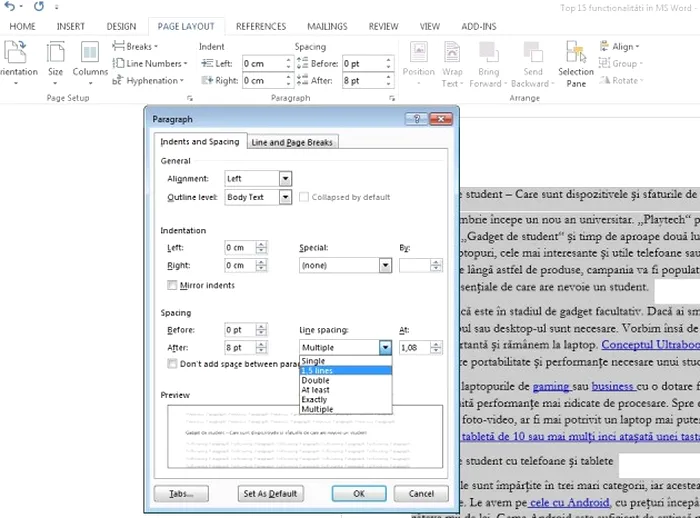700x518 pixels.
Task: Select Single line spacing option
Action: 346,361
